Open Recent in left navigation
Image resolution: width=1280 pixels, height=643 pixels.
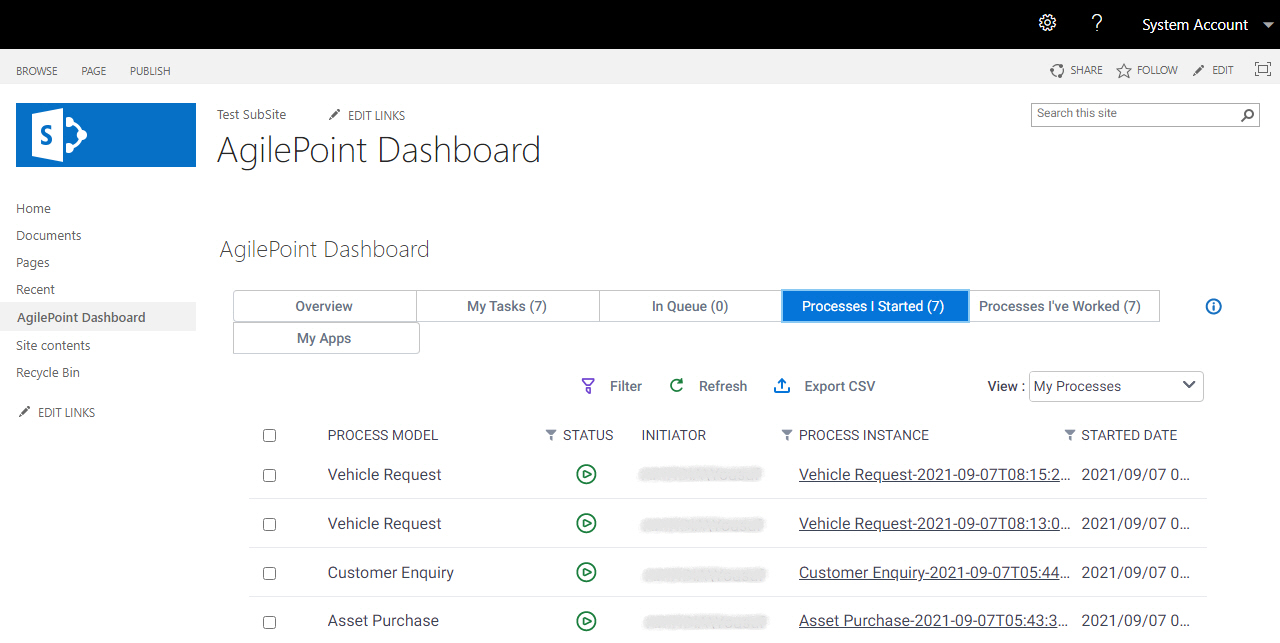click(x=36, y=290)
